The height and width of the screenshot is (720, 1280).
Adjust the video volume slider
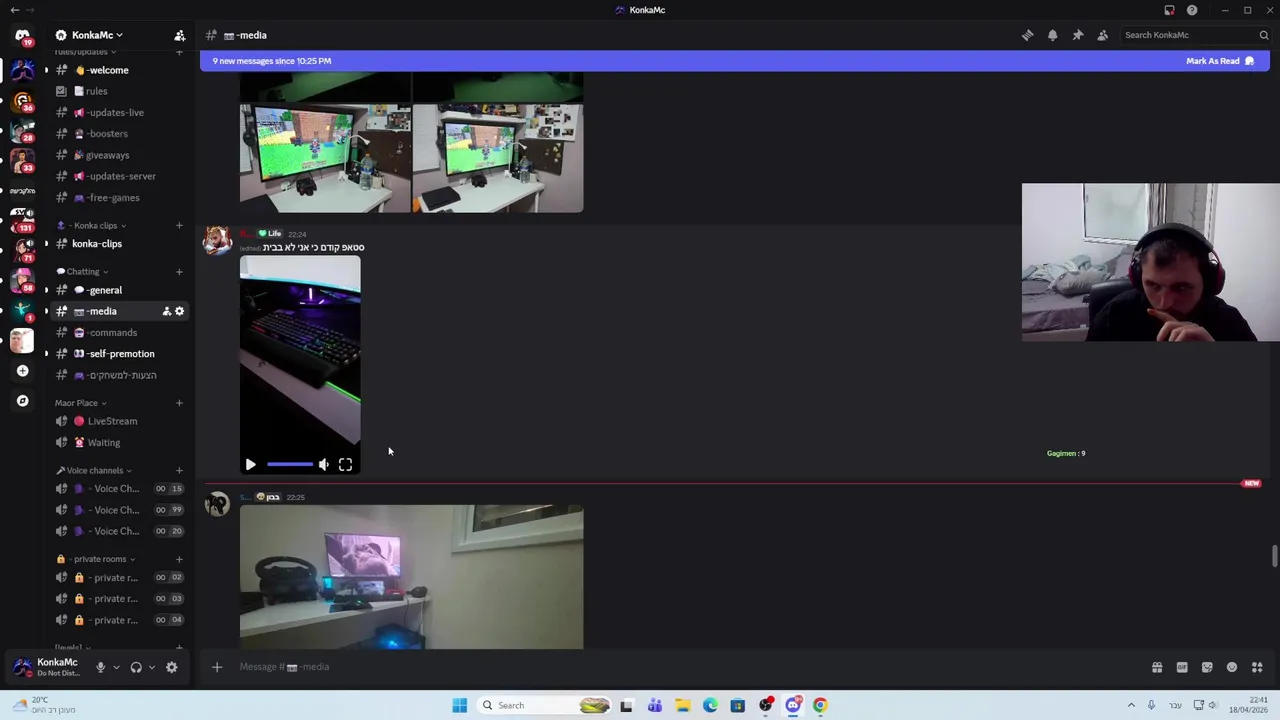click(x=290, y=464)
